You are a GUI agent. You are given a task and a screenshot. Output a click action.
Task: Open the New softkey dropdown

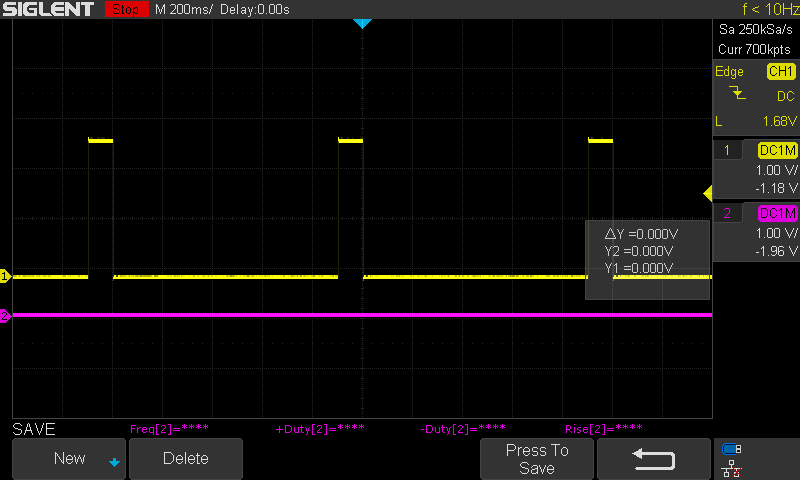point(69,459)
